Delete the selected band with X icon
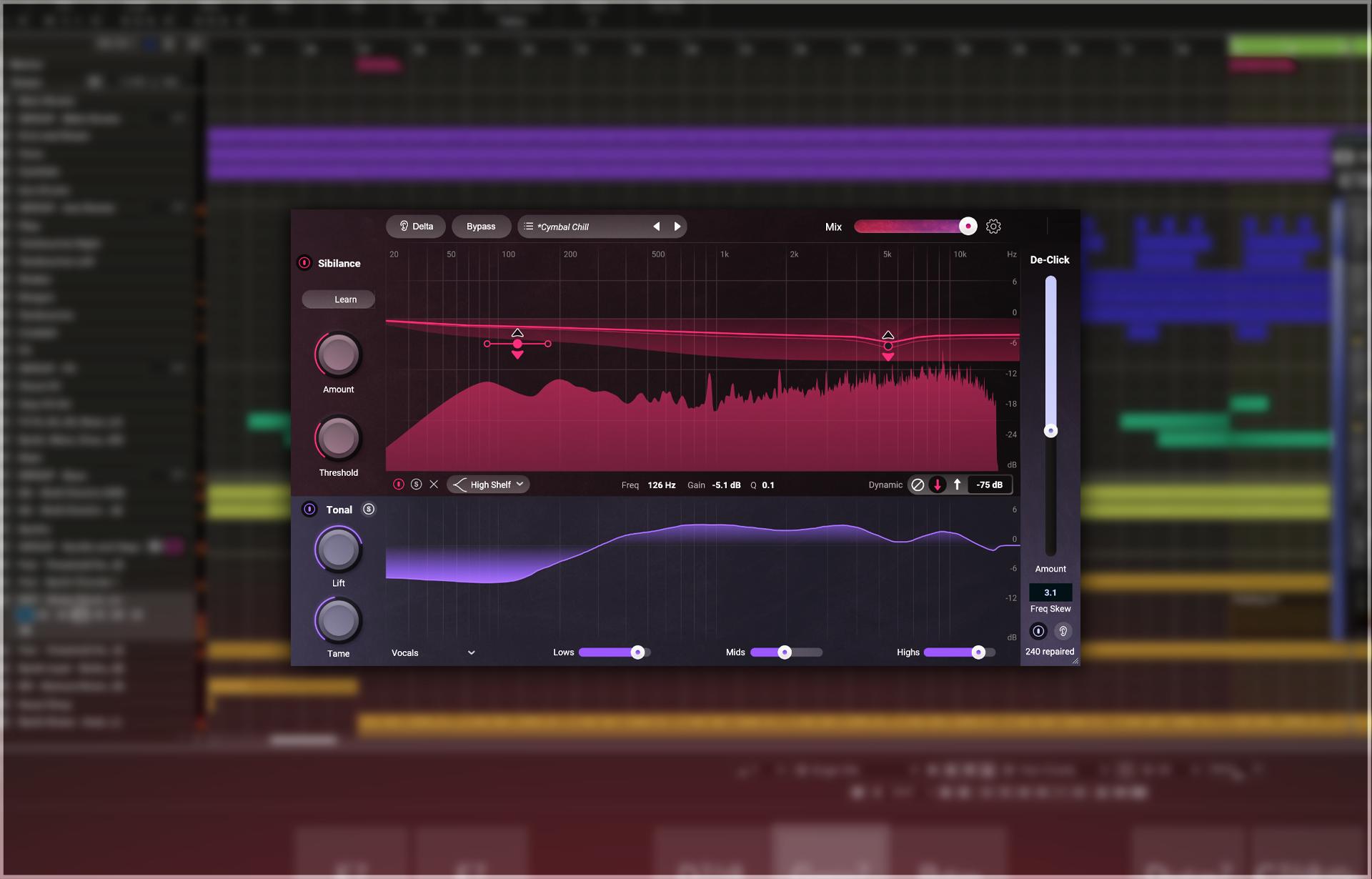Image resolution: width=1372 pixels, height=879 pixels. pos(434,485)
